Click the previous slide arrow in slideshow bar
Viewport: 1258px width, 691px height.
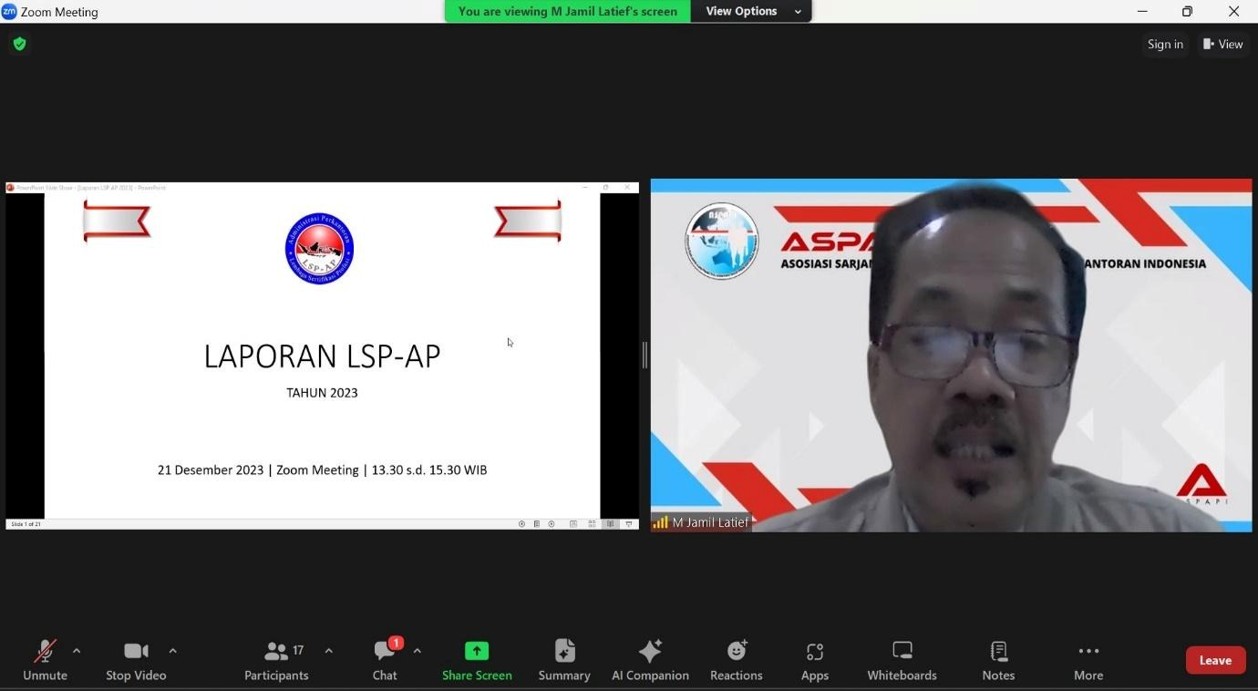pos(521,524)
